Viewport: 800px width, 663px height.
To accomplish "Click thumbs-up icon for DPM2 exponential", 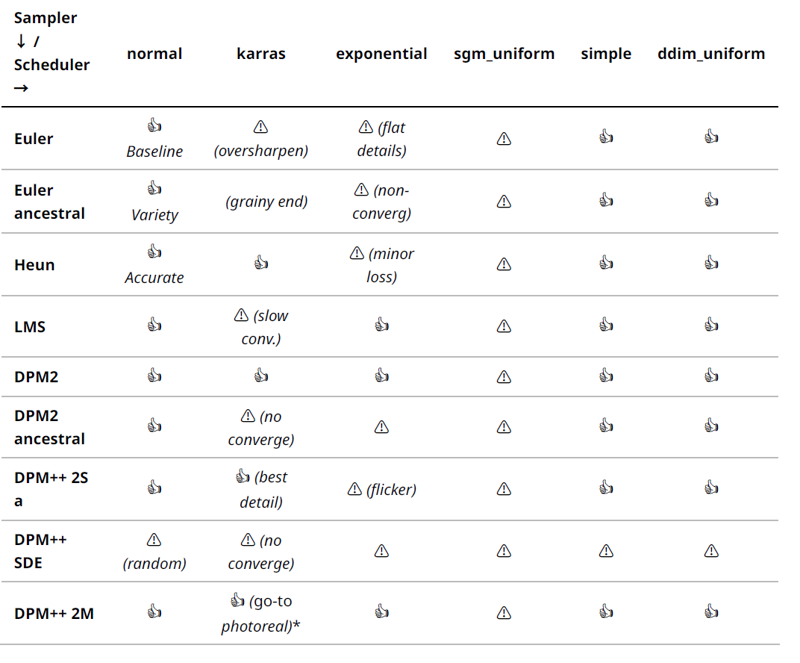I will click(382, 376).
